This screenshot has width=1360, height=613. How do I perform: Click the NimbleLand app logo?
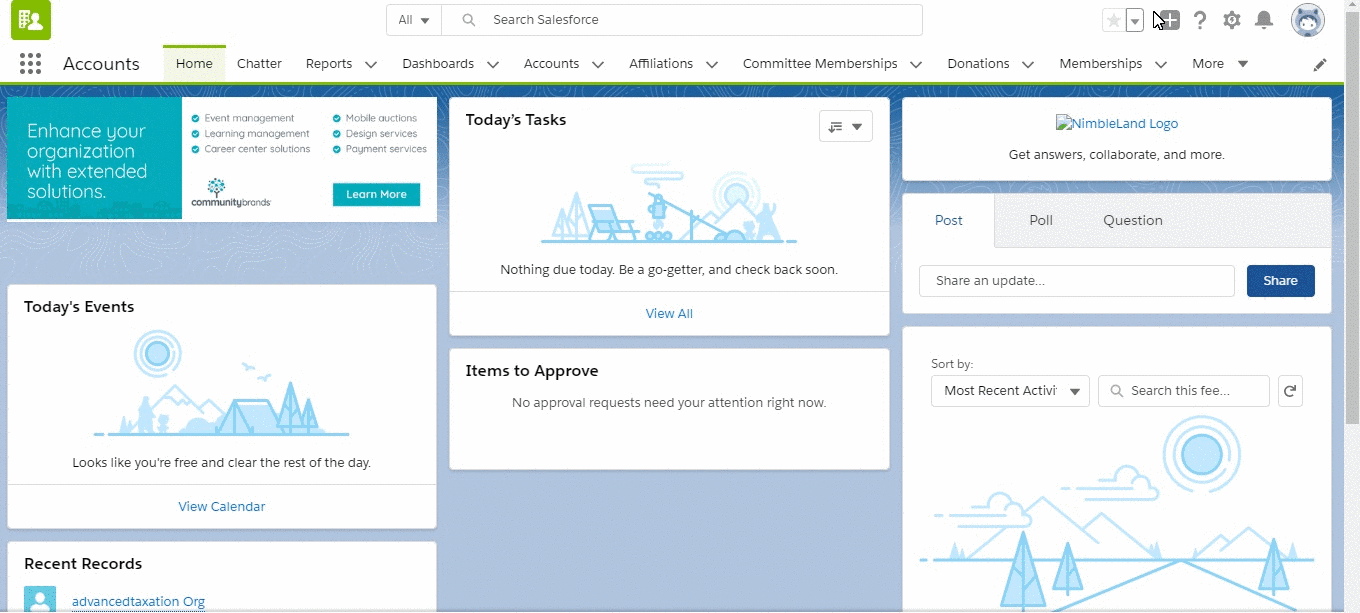(x=1116, y=124)
